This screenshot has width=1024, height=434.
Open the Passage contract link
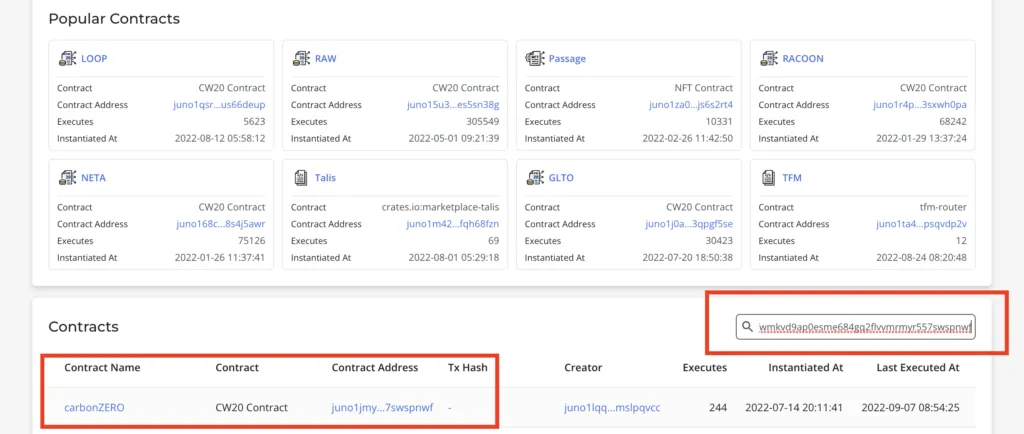pyautogui.click(x=567, y=59)
